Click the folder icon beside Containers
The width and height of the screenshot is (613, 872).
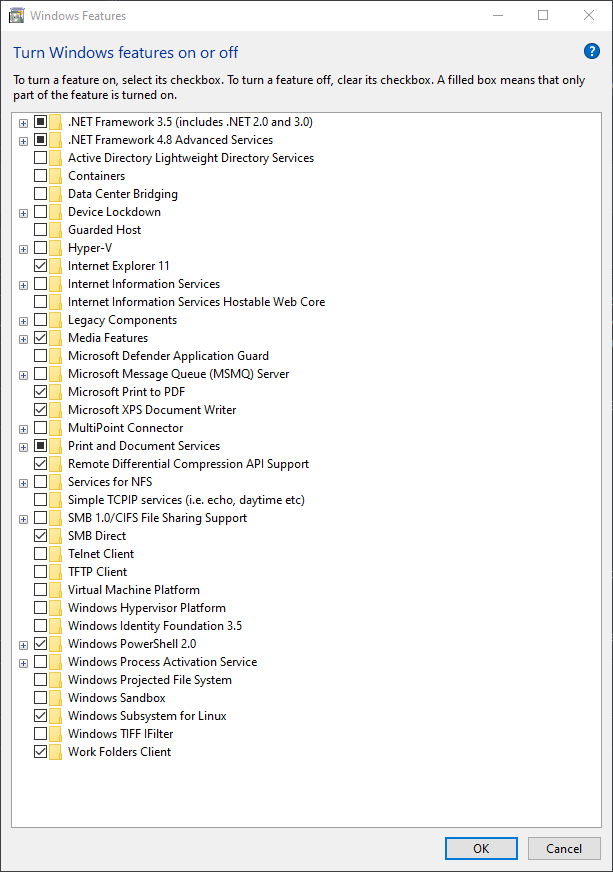[x=55, y=176]
